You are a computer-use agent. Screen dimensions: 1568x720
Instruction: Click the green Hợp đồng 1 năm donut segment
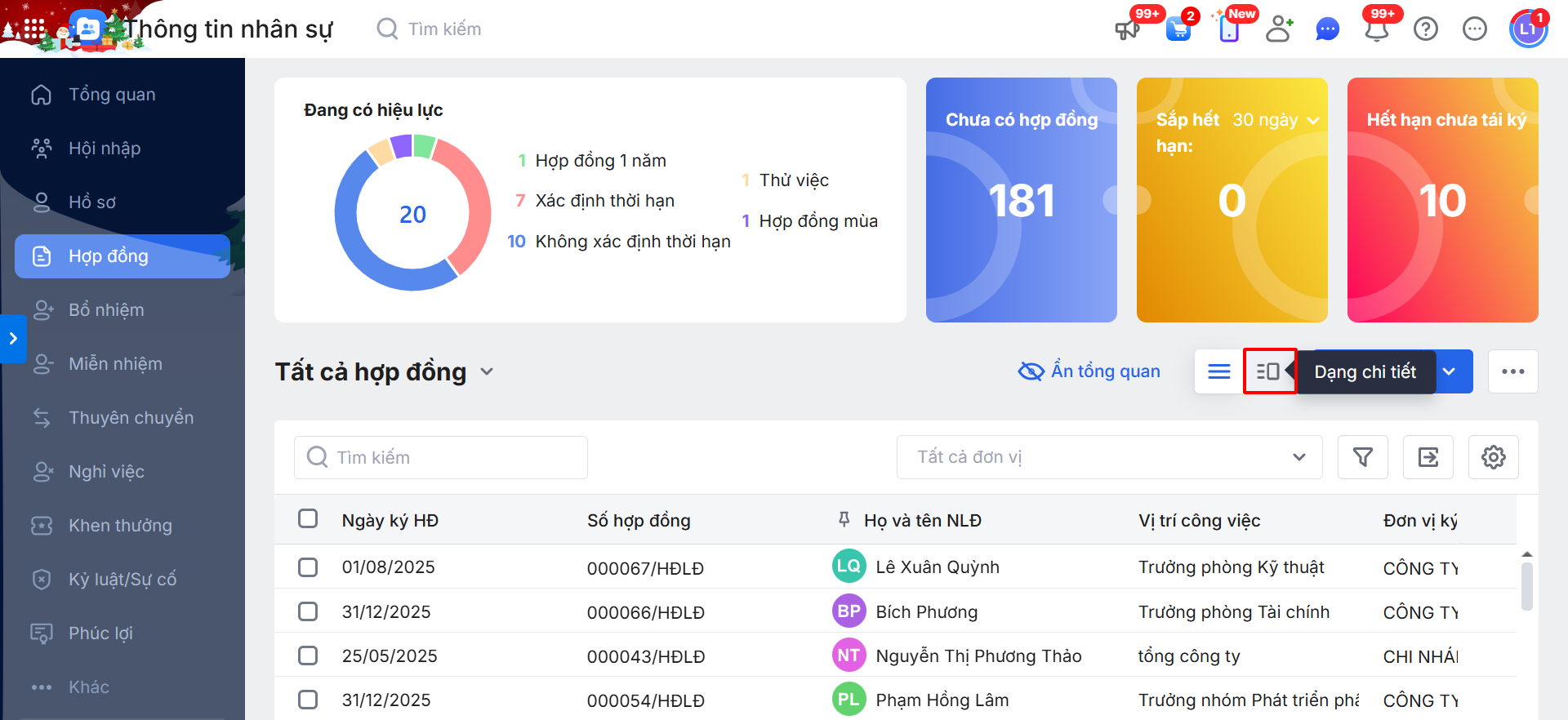(x=423, y=146)
